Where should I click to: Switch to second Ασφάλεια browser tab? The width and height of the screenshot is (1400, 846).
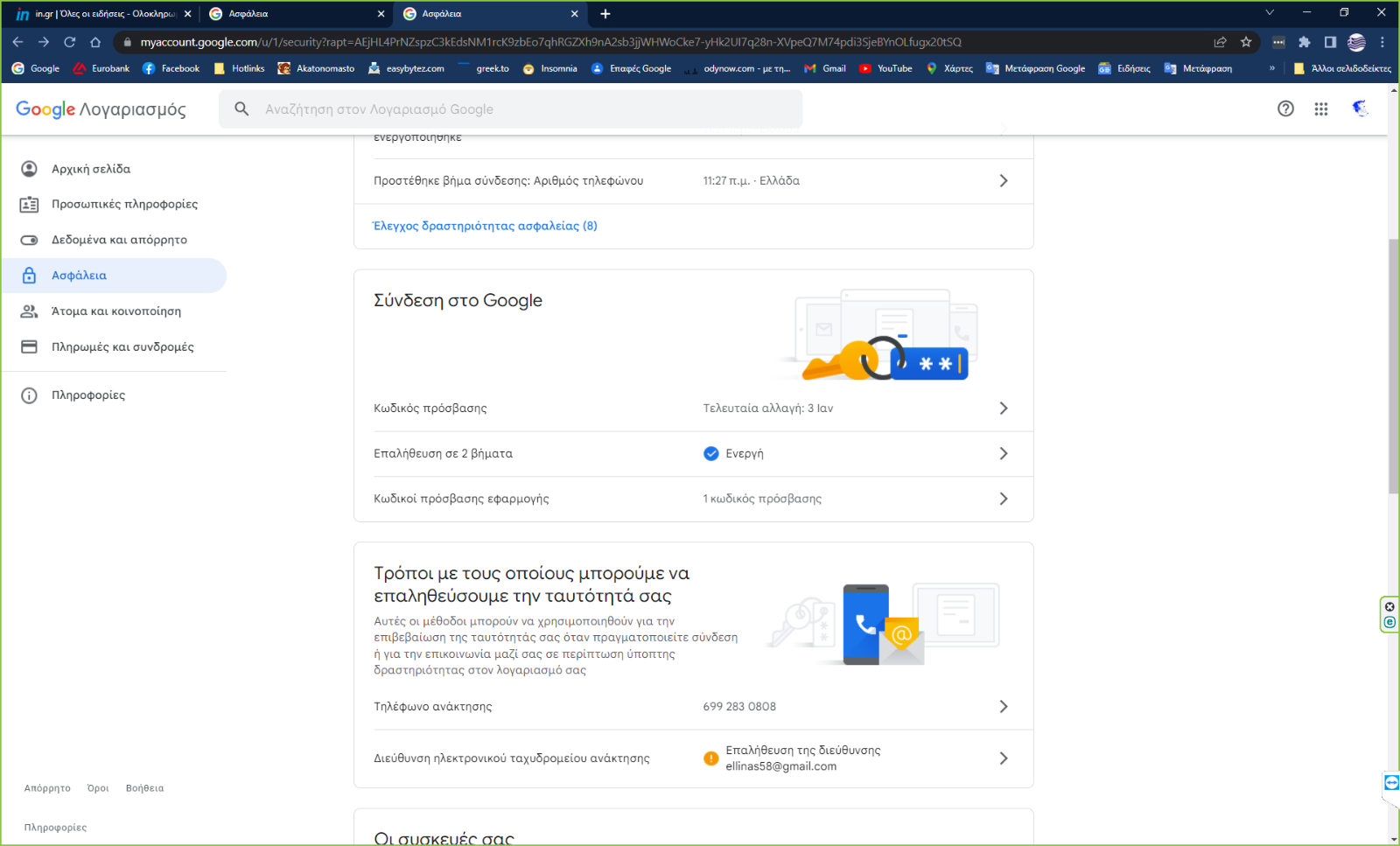tap(490, 14)
